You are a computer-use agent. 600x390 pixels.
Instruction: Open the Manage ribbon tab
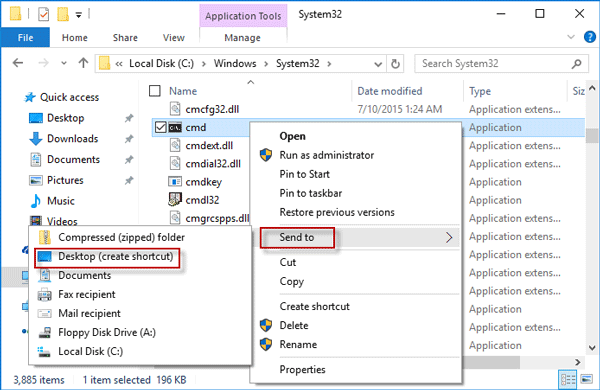pos(243,38)
